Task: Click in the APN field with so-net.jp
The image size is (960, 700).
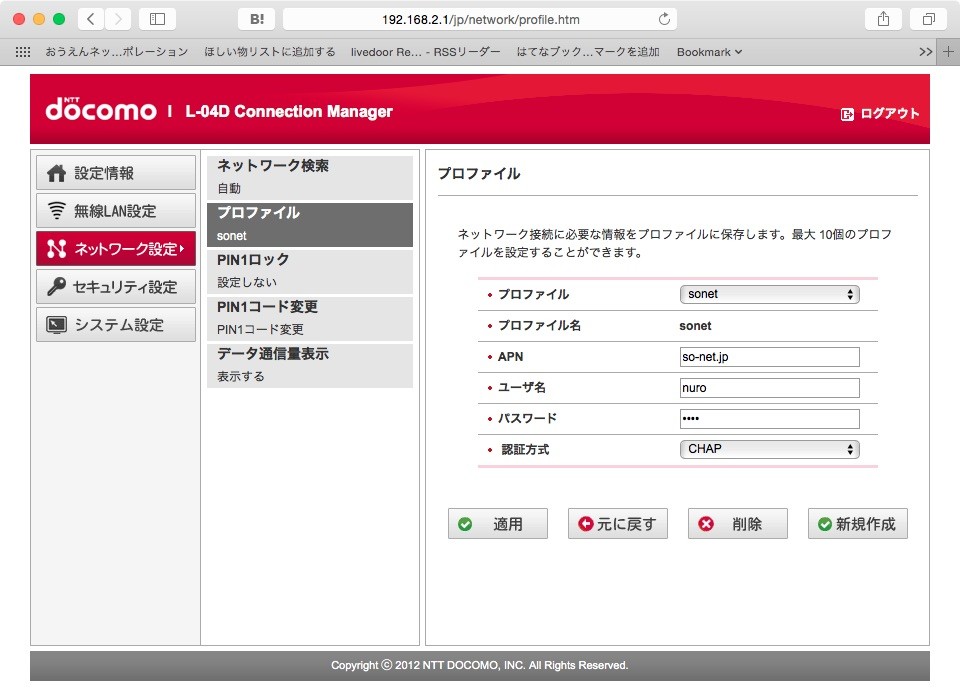Action: tap(770, 357)
